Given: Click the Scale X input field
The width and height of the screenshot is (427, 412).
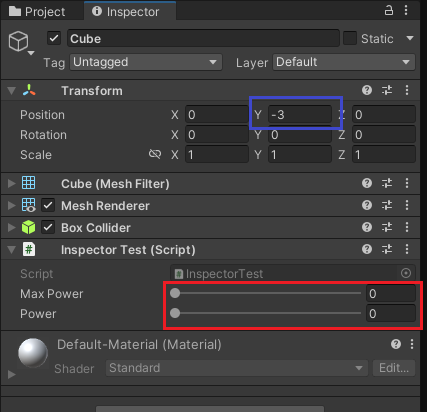Looking at the screenshot, I should point(217,155).
